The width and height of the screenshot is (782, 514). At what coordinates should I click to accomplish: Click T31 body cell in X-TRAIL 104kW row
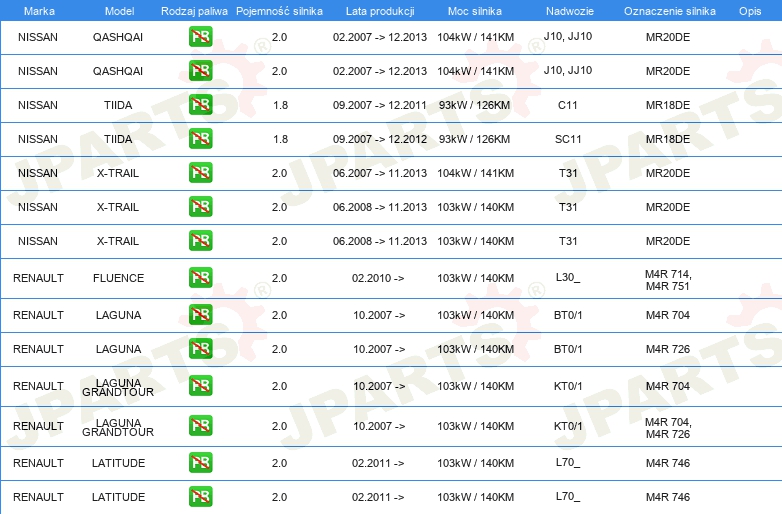[x=568, y=173]
